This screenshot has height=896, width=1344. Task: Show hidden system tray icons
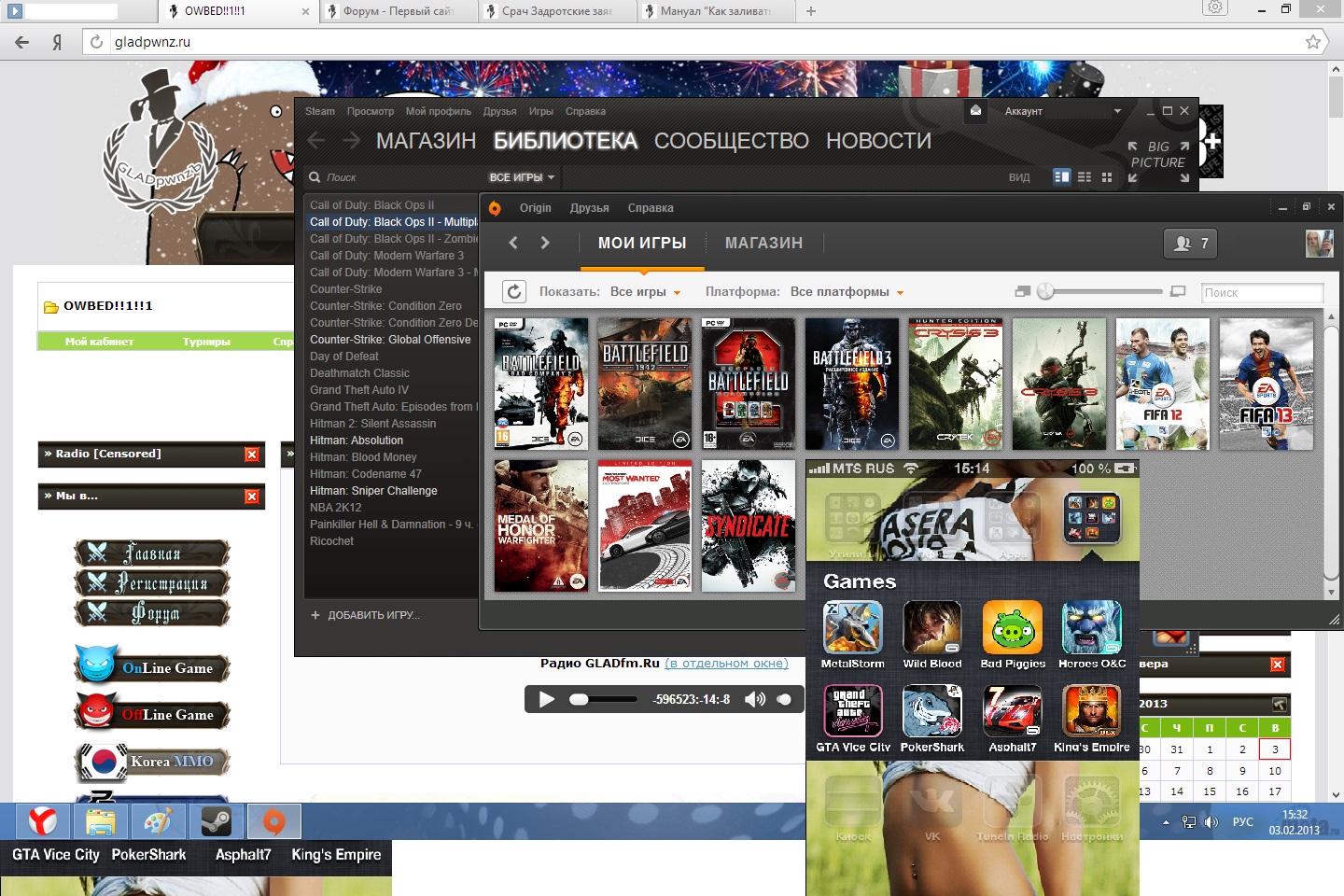click(1166, 822)
